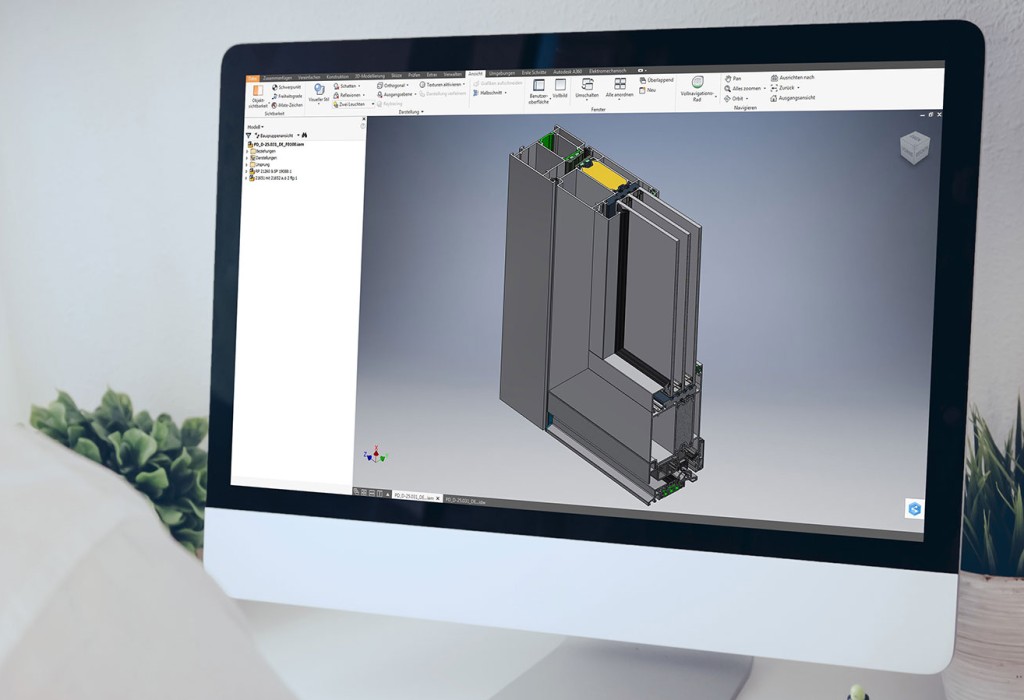
Task: Click the Vollbild icon
Action: point(560,86)
